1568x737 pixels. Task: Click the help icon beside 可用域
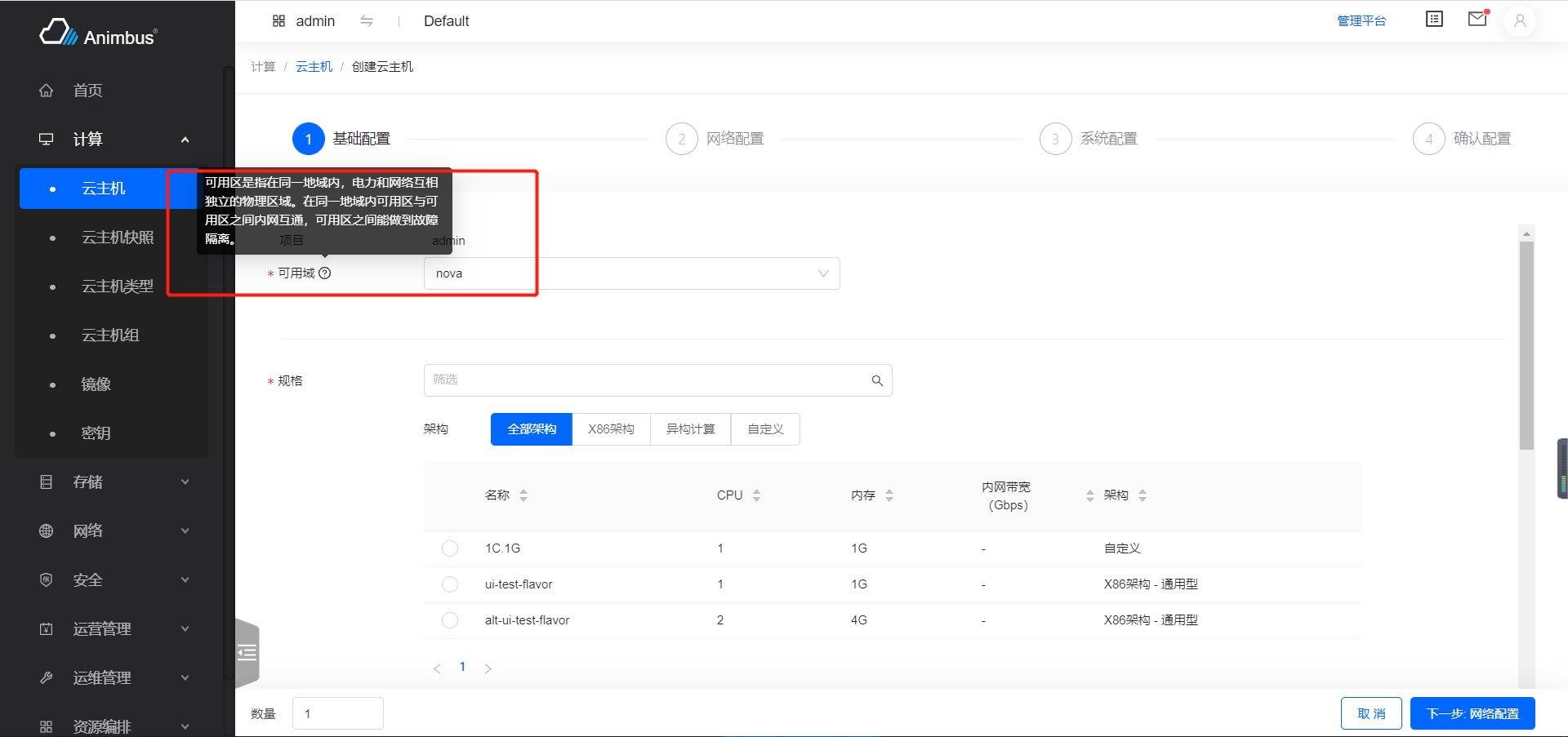[x=325, y=273]
